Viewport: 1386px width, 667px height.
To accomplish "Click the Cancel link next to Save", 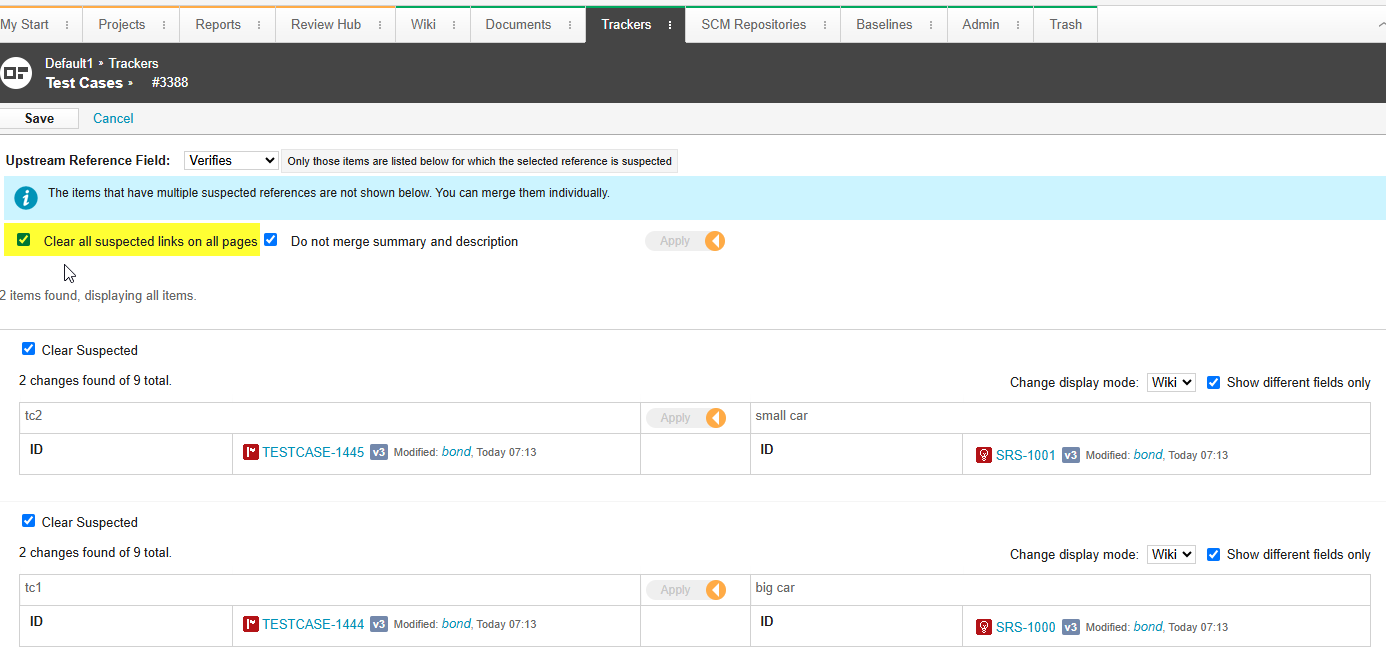I will click(x=112, y=118).
